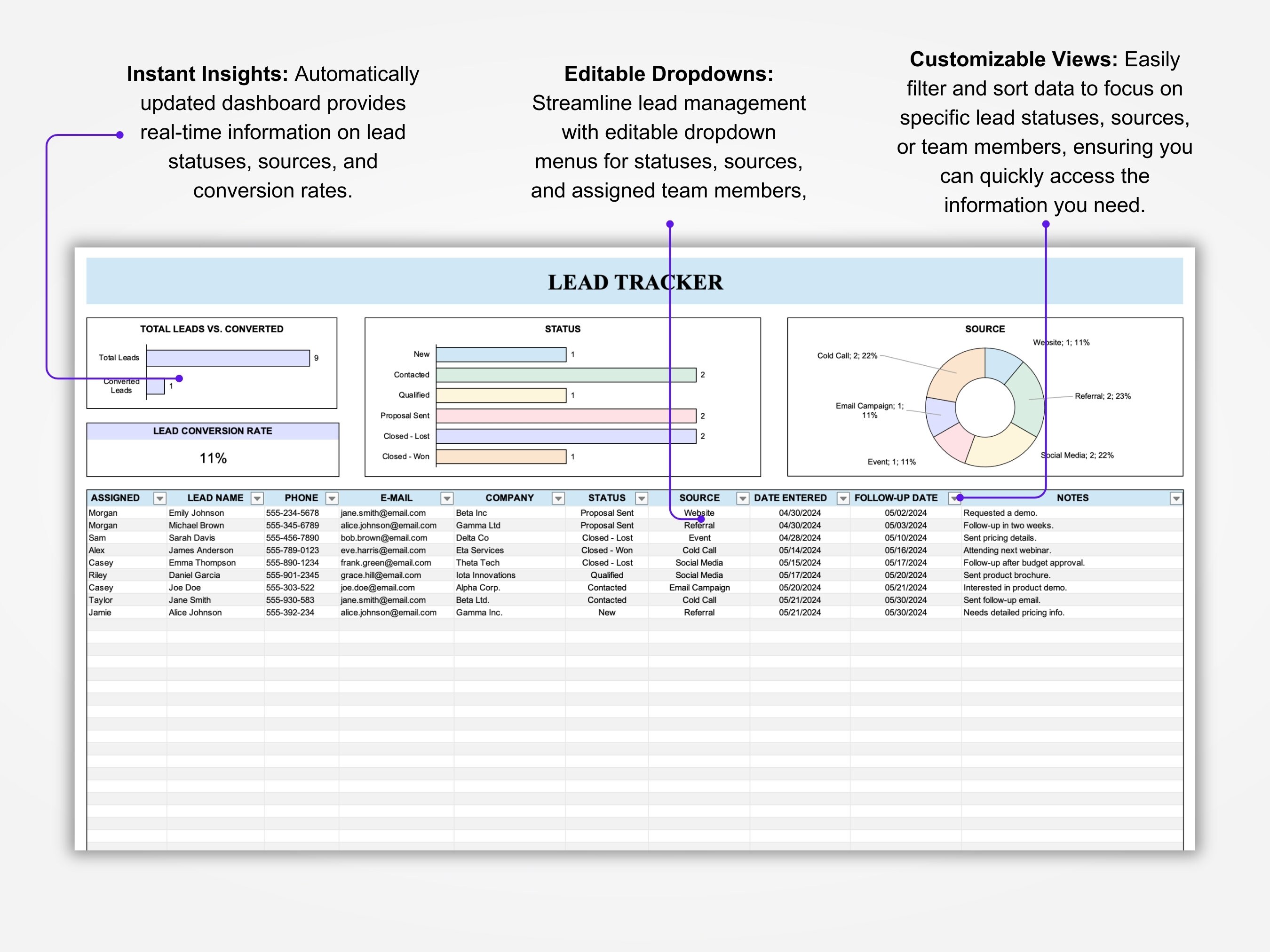The height and width of the screenshot is (952, 1270).
Task: Click the LEAD TRACKER title
Action: [635, 282]
